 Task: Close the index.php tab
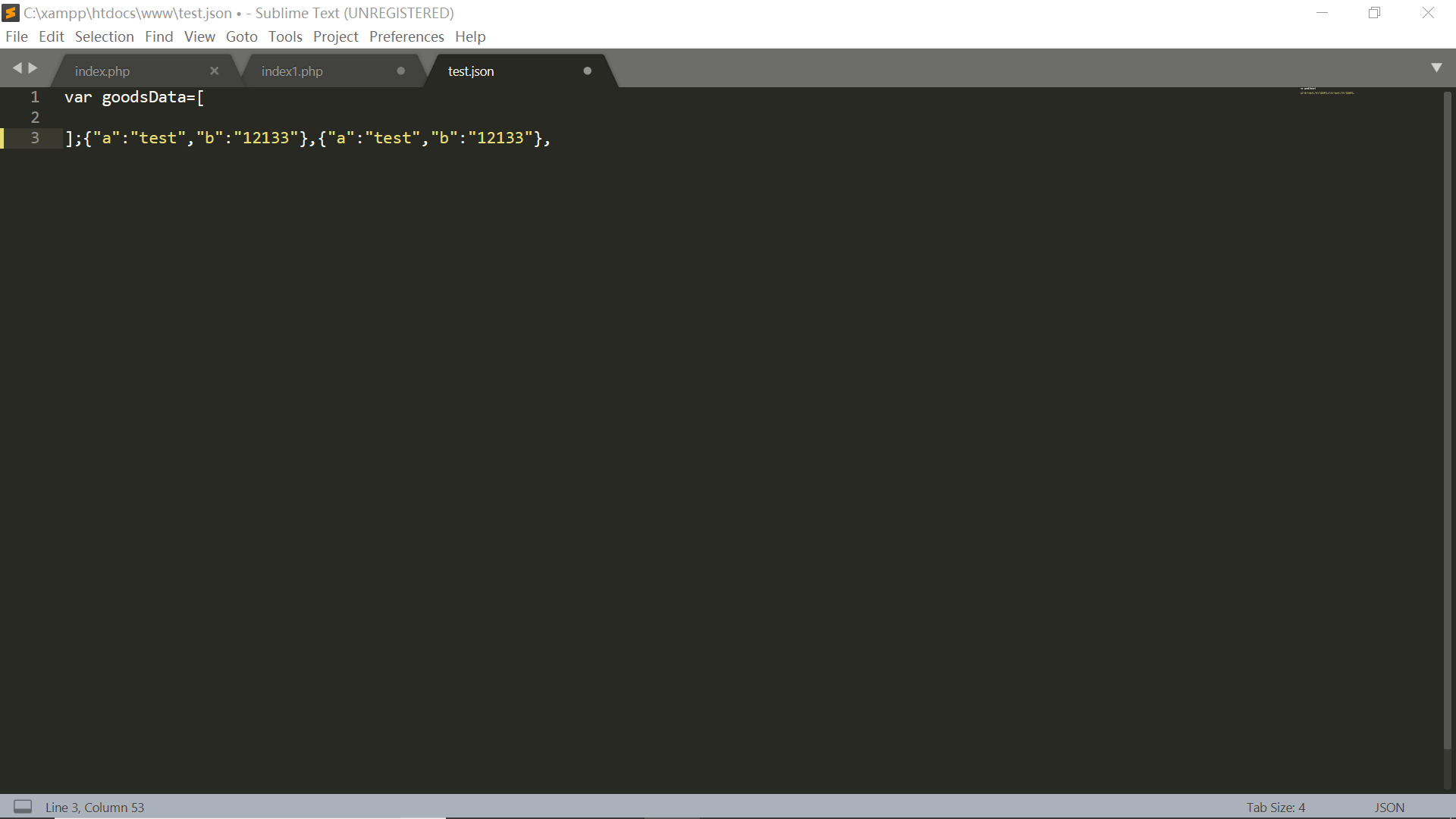pyautogui.click(x=215, y=71)
